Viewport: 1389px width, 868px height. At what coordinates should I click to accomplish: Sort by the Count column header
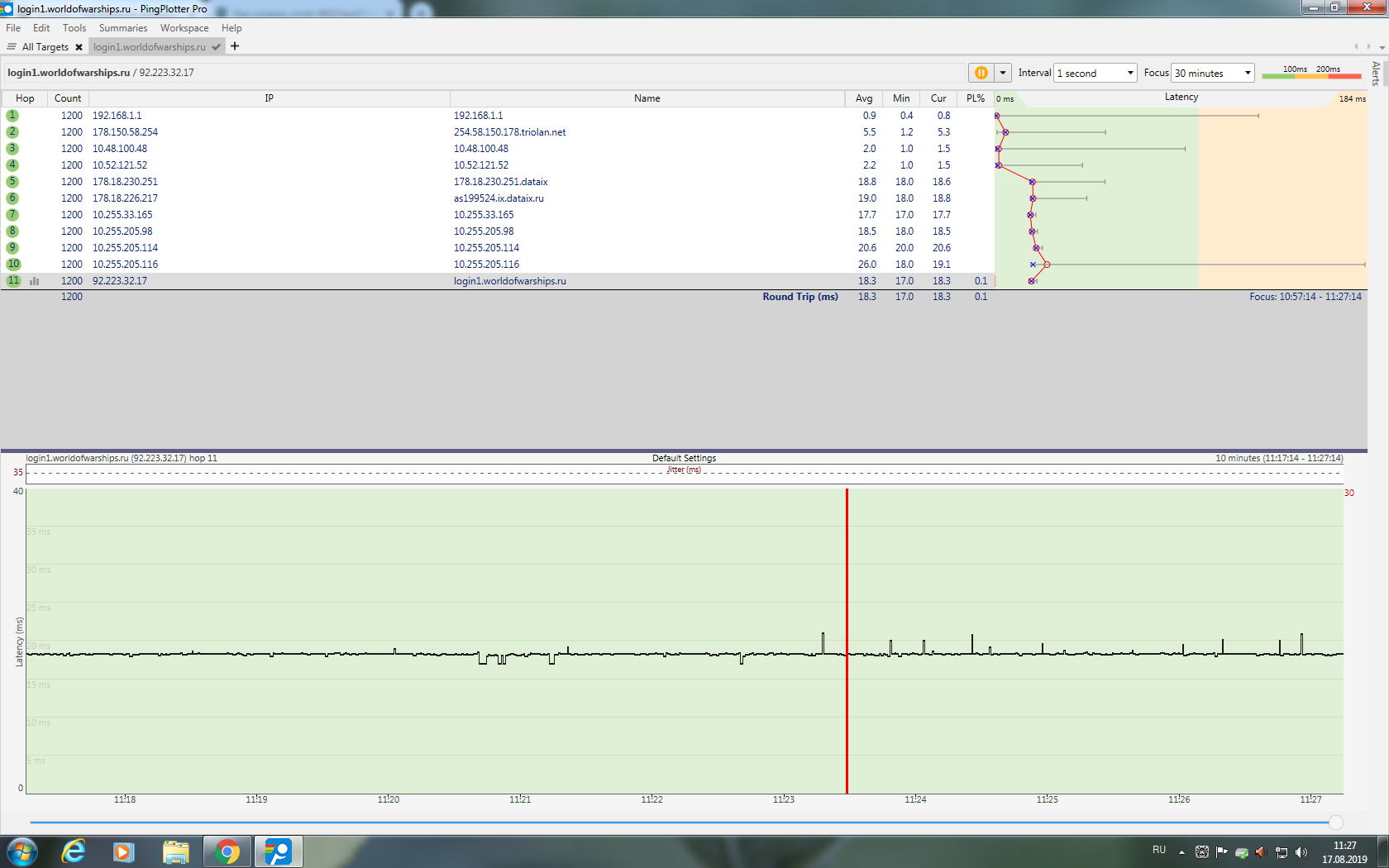coord(68,98)
